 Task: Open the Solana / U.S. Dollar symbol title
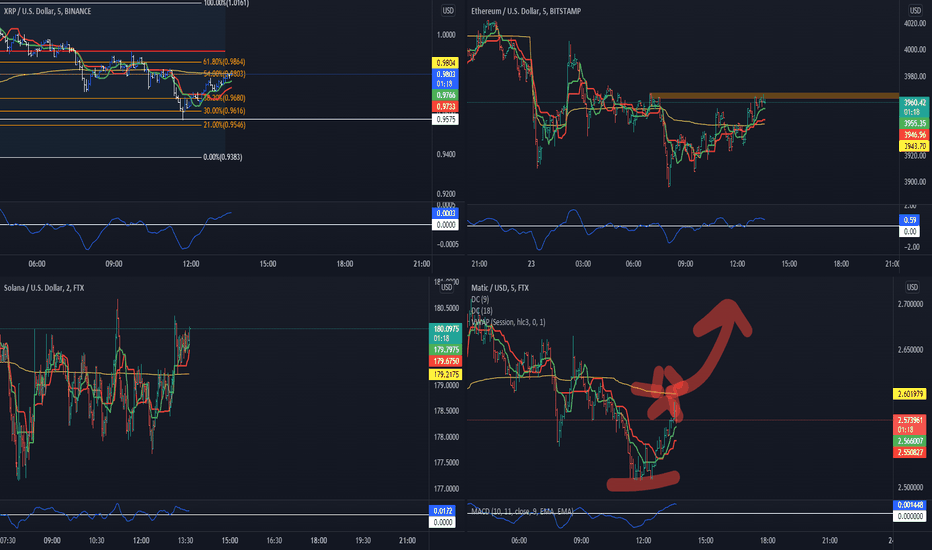coord(44,288)
